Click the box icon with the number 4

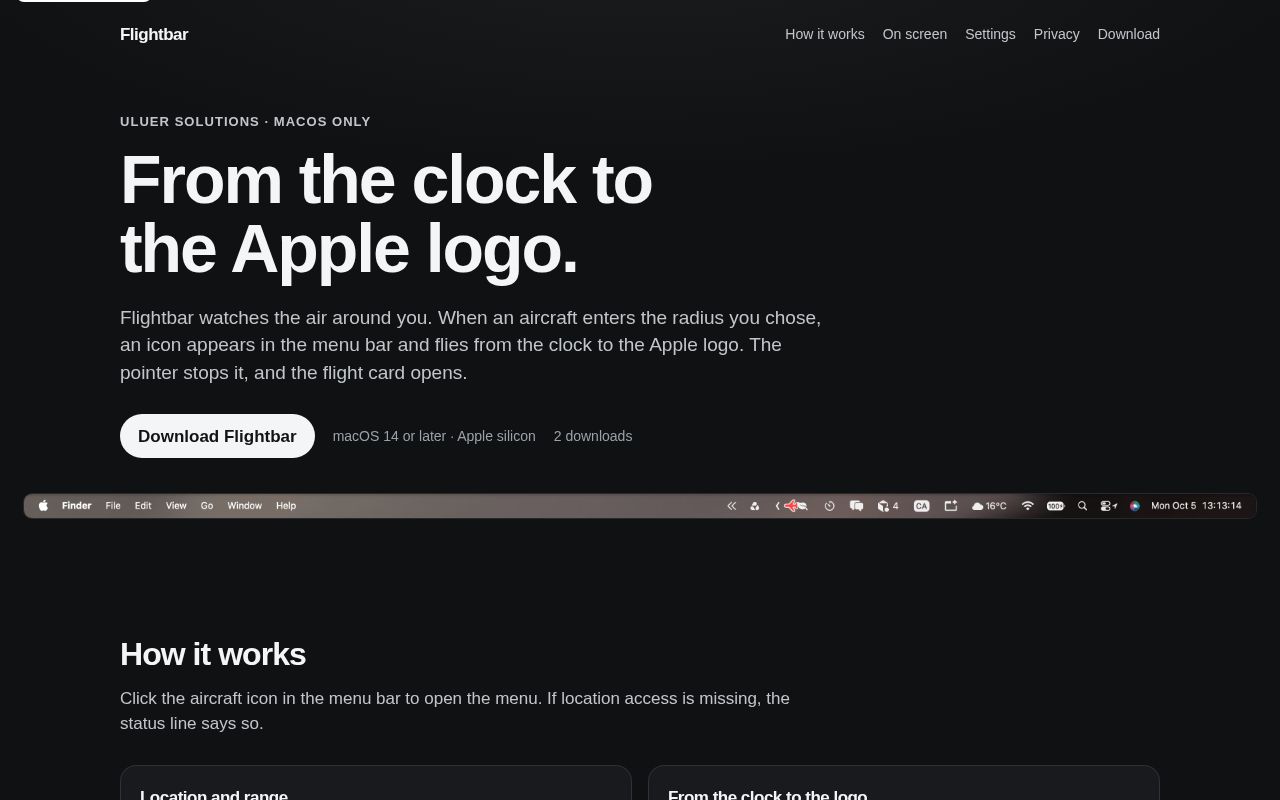pyautogui.click(x=888, y=506)
